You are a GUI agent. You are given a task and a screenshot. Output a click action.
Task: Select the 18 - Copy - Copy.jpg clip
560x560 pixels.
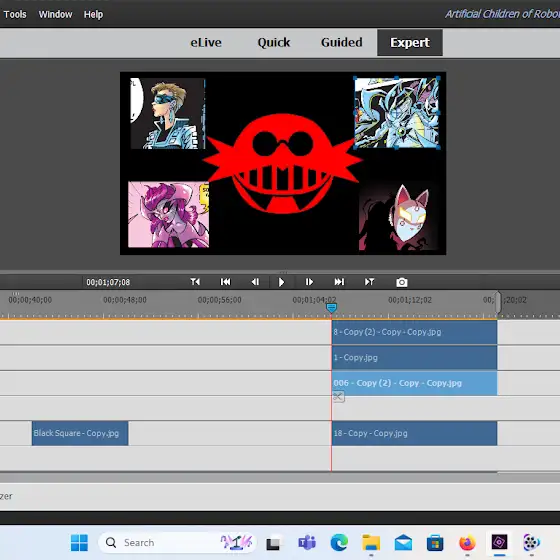[414, 433]
